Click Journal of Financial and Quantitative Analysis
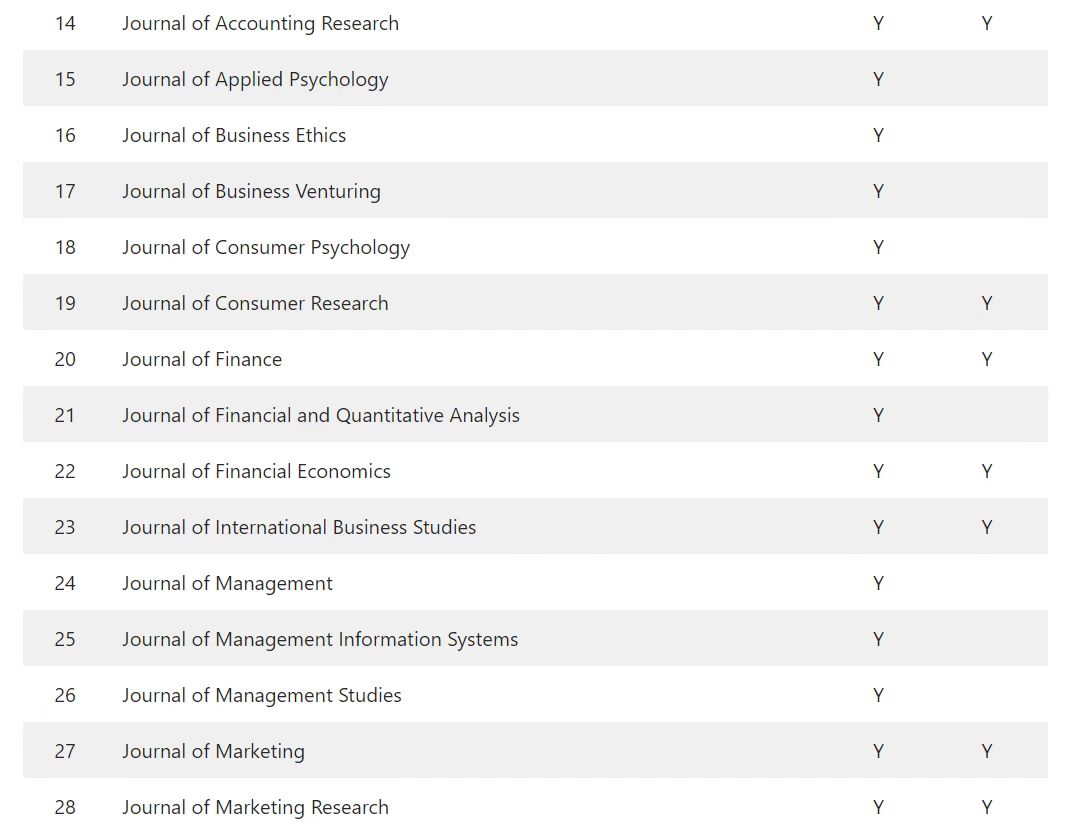 (x=321, y=415)
